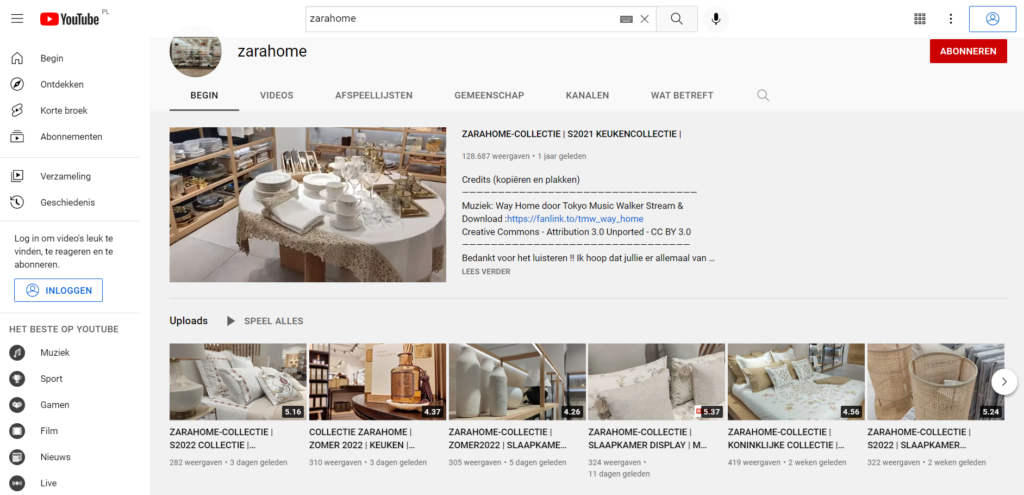Viewport: 1024px width, 495px height.
Task: Go to the YouTube logo home
Action: pyautogui.click(x=69, y=19)
